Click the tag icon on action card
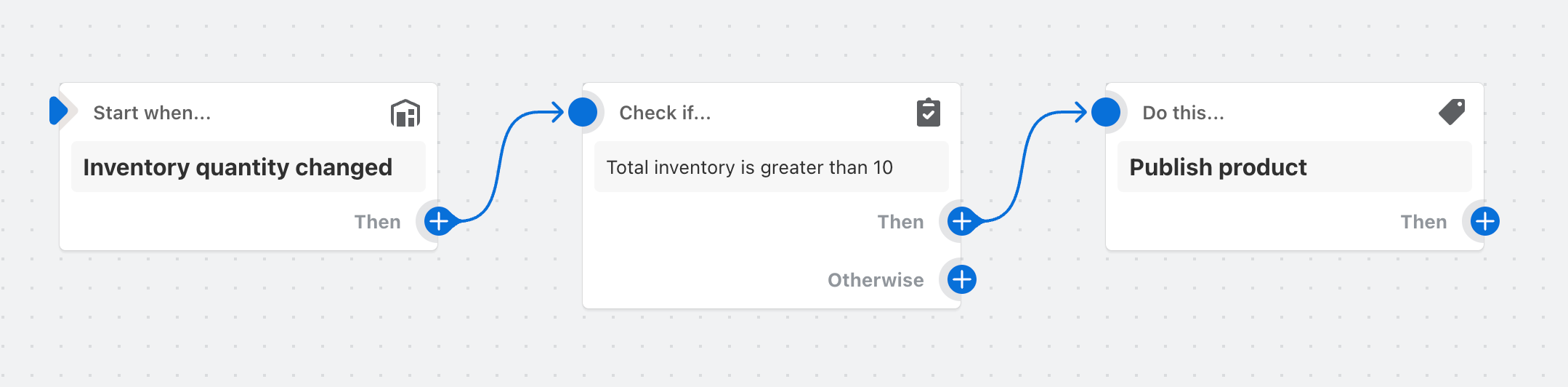Image resolution: width=1568 pixels, height=387 pixels. (x=1452, y=112)
